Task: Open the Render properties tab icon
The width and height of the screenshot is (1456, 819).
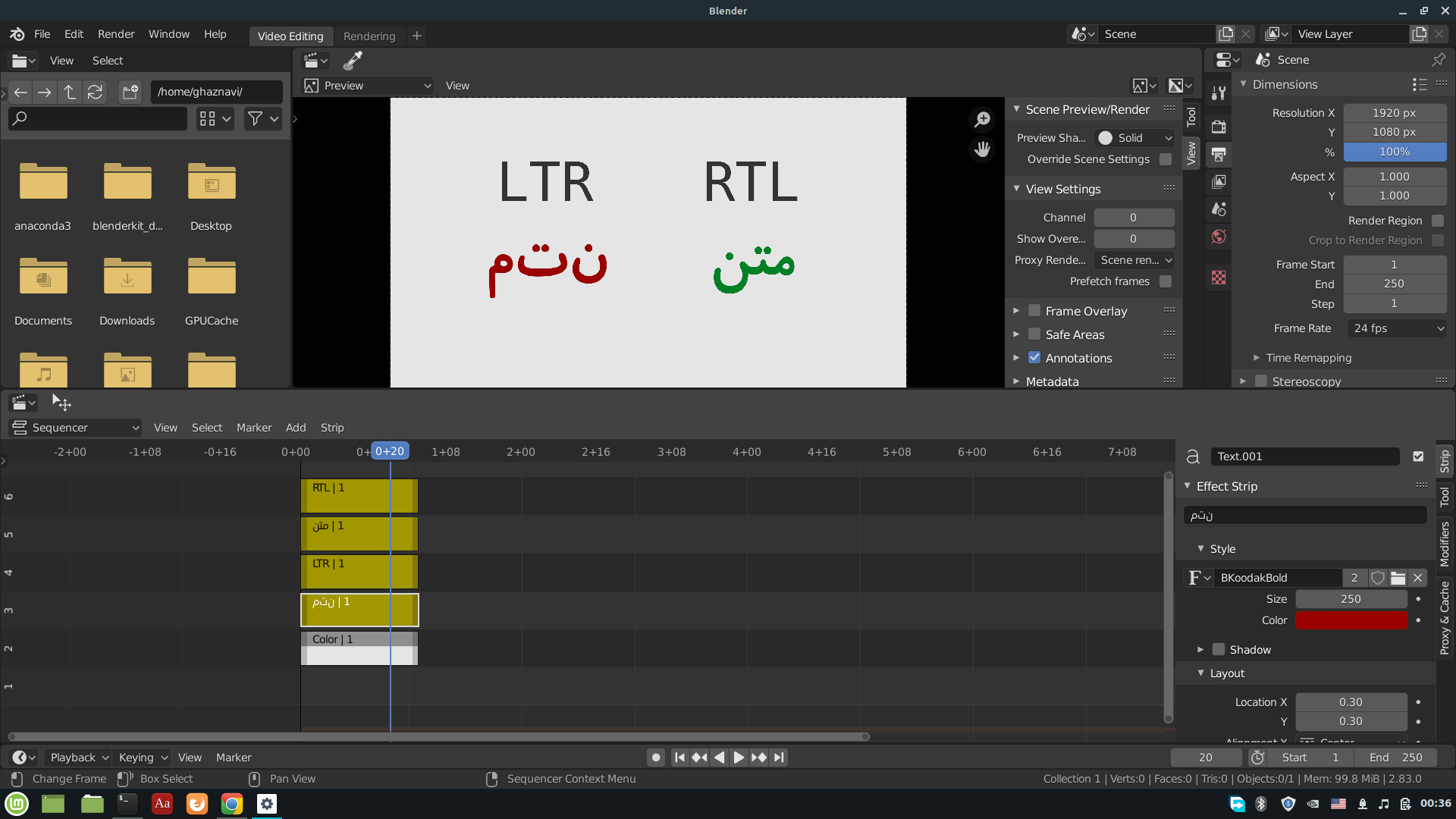Action: click(x=1219, y=127)
